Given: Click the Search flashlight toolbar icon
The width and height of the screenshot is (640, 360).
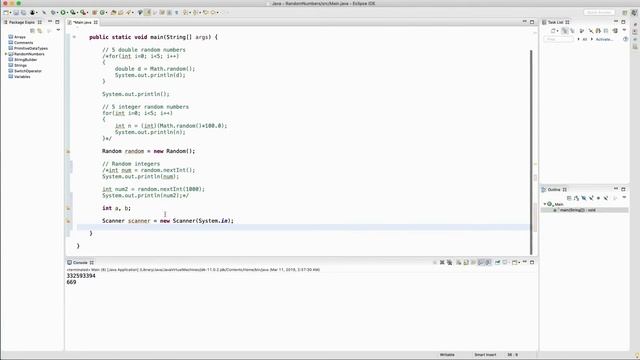Looking at the screenshot, I should point(128,13).
